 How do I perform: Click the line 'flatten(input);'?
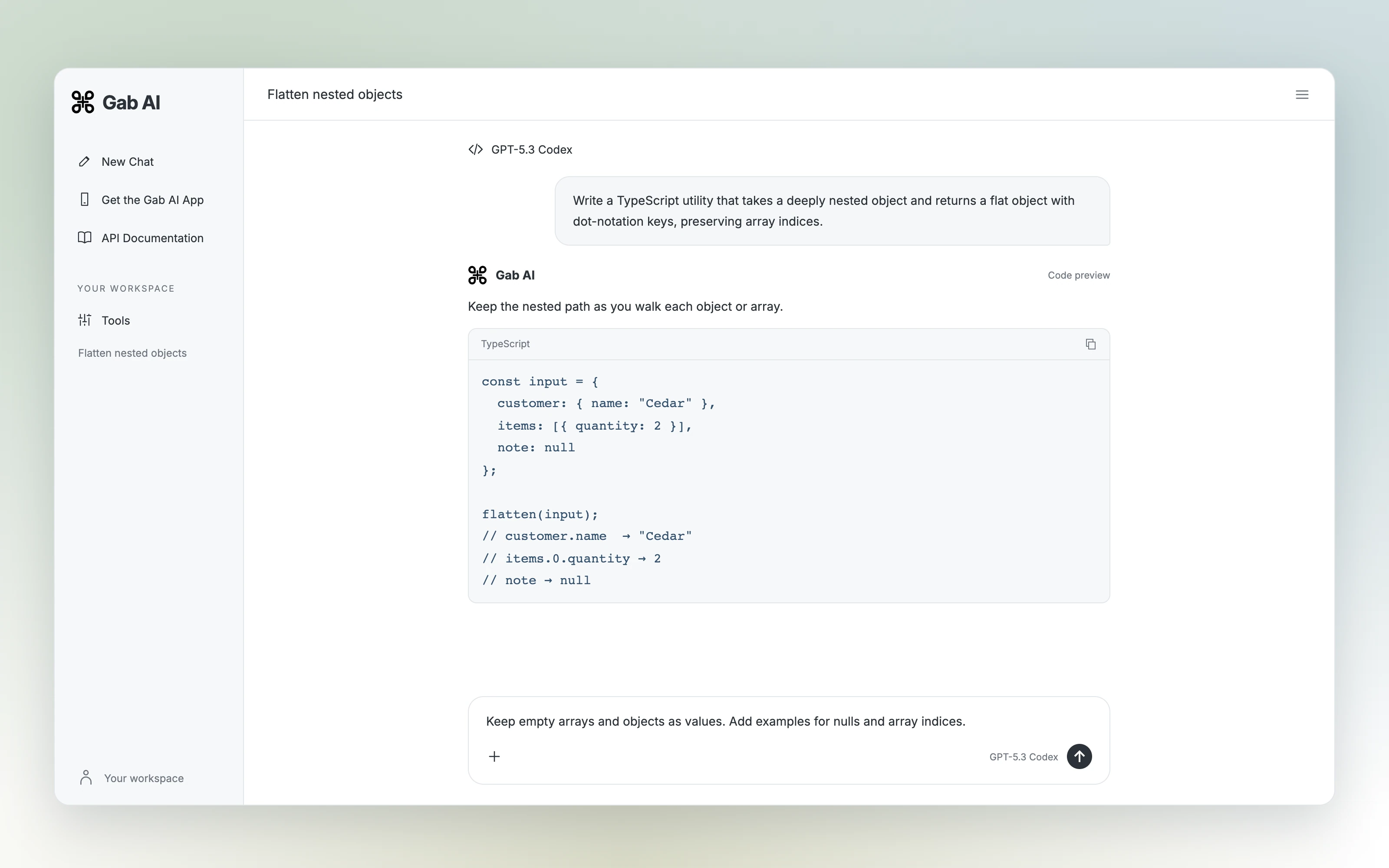click(x=540, y=514)
